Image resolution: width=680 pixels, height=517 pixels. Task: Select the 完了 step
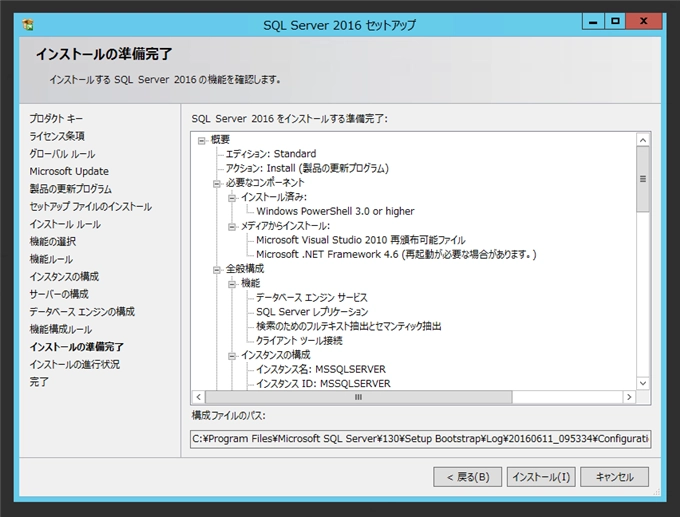[x=39, y=382]
